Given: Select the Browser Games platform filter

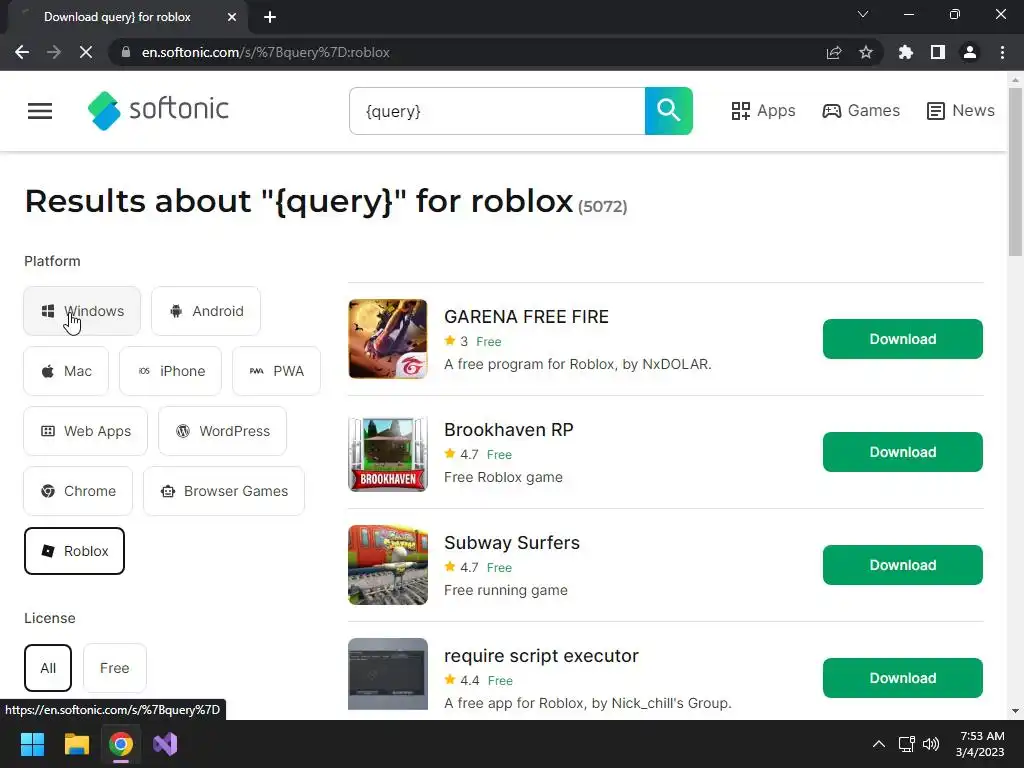Looking at the screenshot, I should (x=223, y=491).
